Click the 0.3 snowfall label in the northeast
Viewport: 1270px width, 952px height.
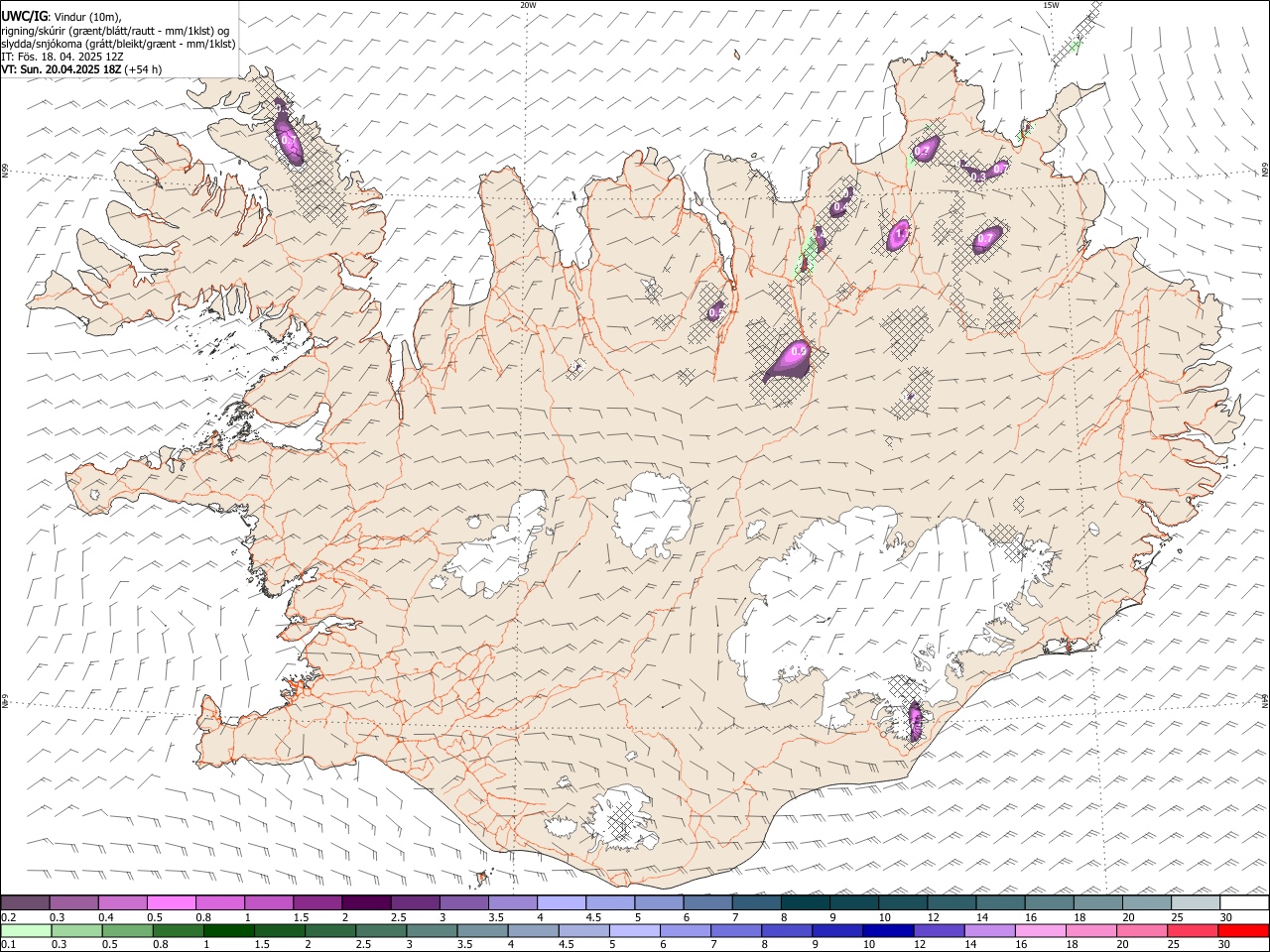coord(977,177)
